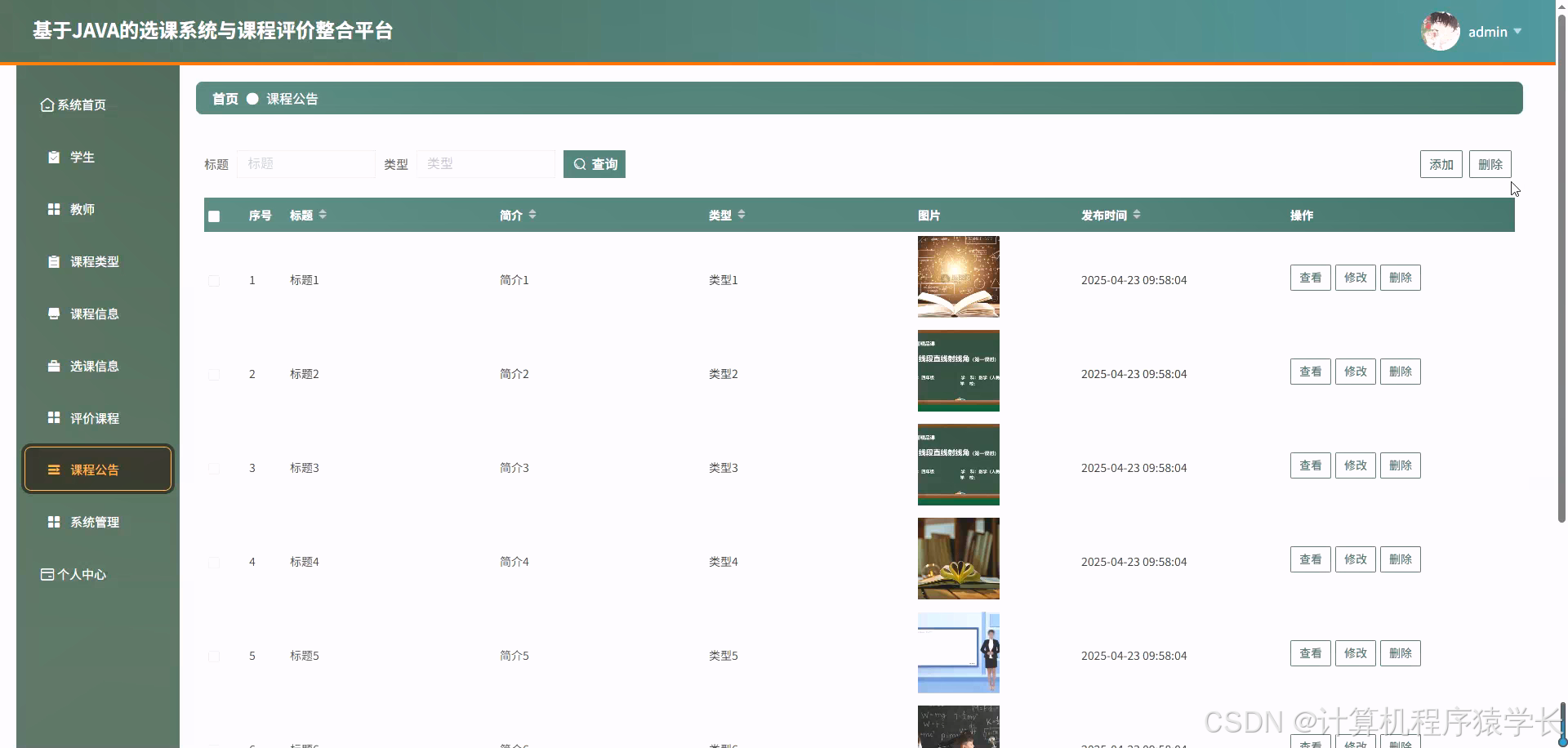Click 查看 for row 标题5
This screenshot has height=748, width=1568.
point(1310,653)
